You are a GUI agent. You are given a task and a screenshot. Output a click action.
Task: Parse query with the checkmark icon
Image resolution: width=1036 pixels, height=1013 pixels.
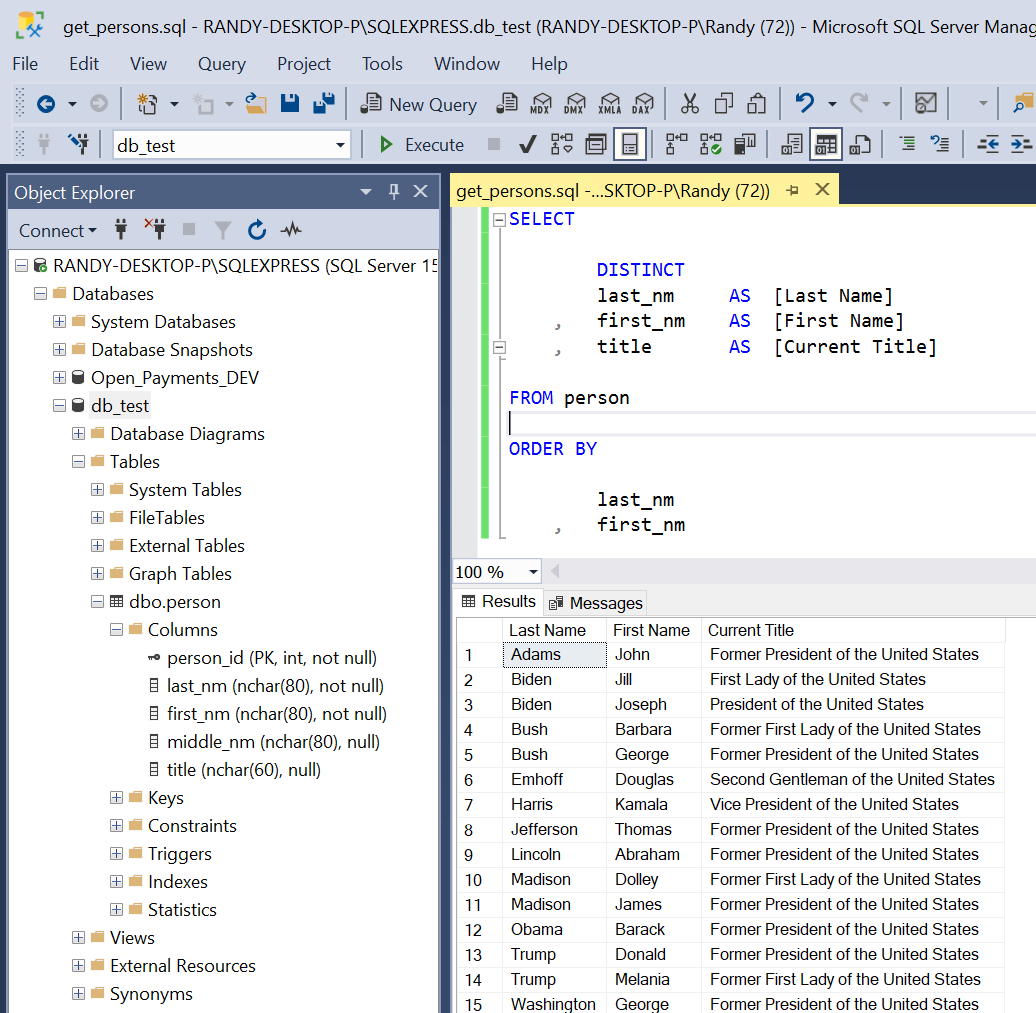pyautogui.click(x=528, y=145)
